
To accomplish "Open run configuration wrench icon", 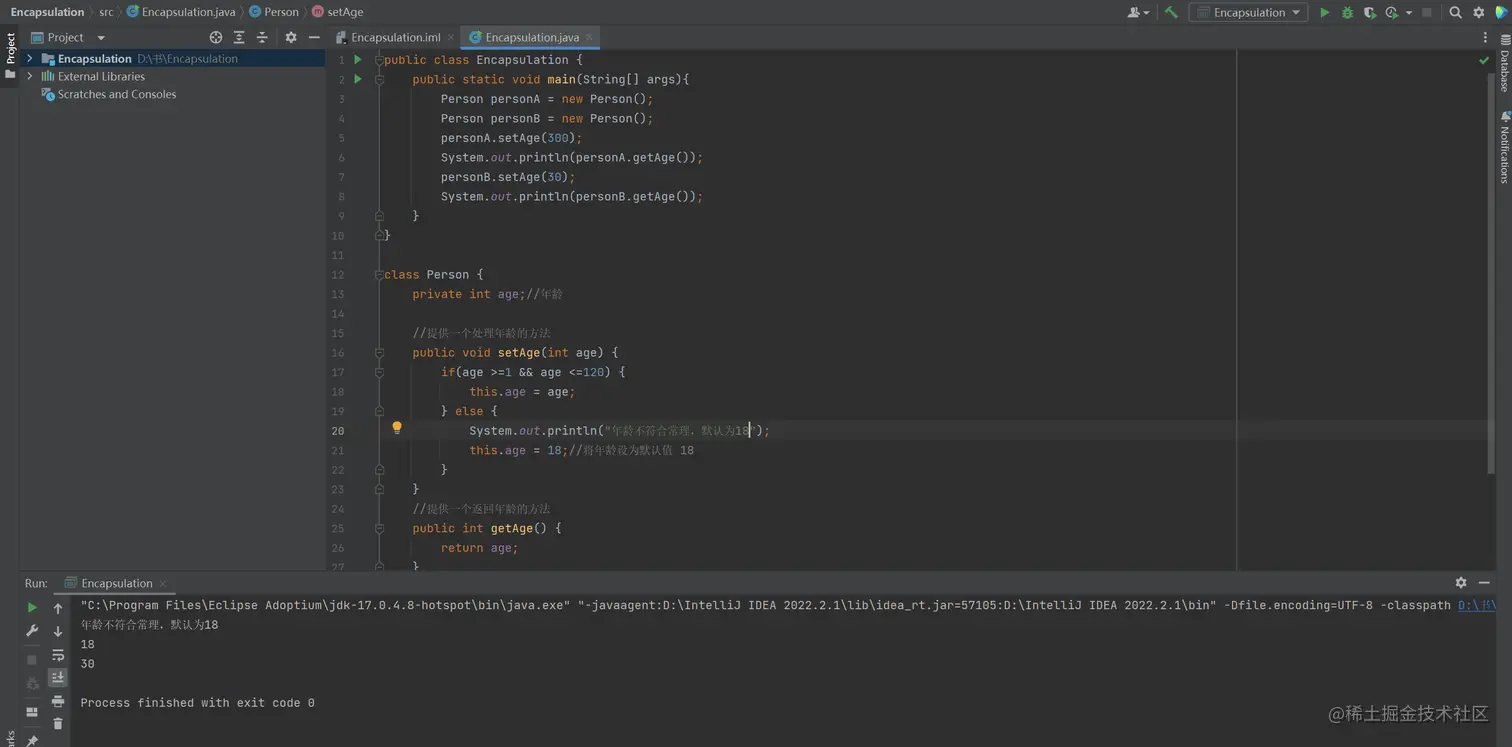I will 32,631.
